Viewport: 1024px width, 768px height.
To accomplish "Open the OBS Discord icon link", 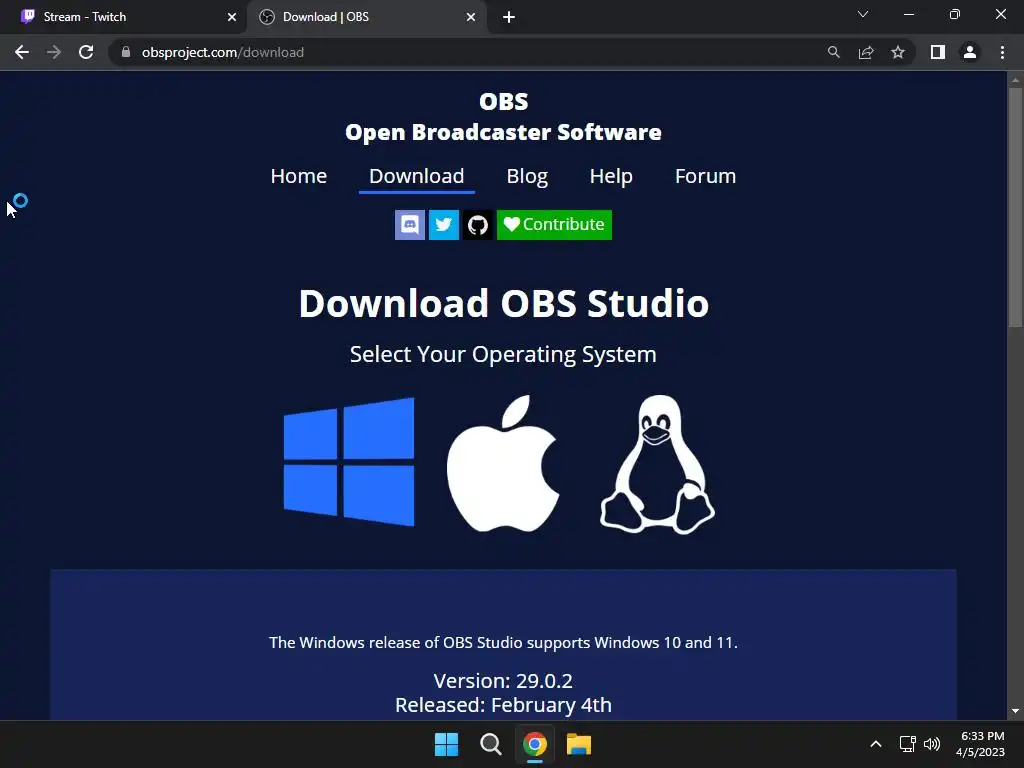I will tap(410, 225).
